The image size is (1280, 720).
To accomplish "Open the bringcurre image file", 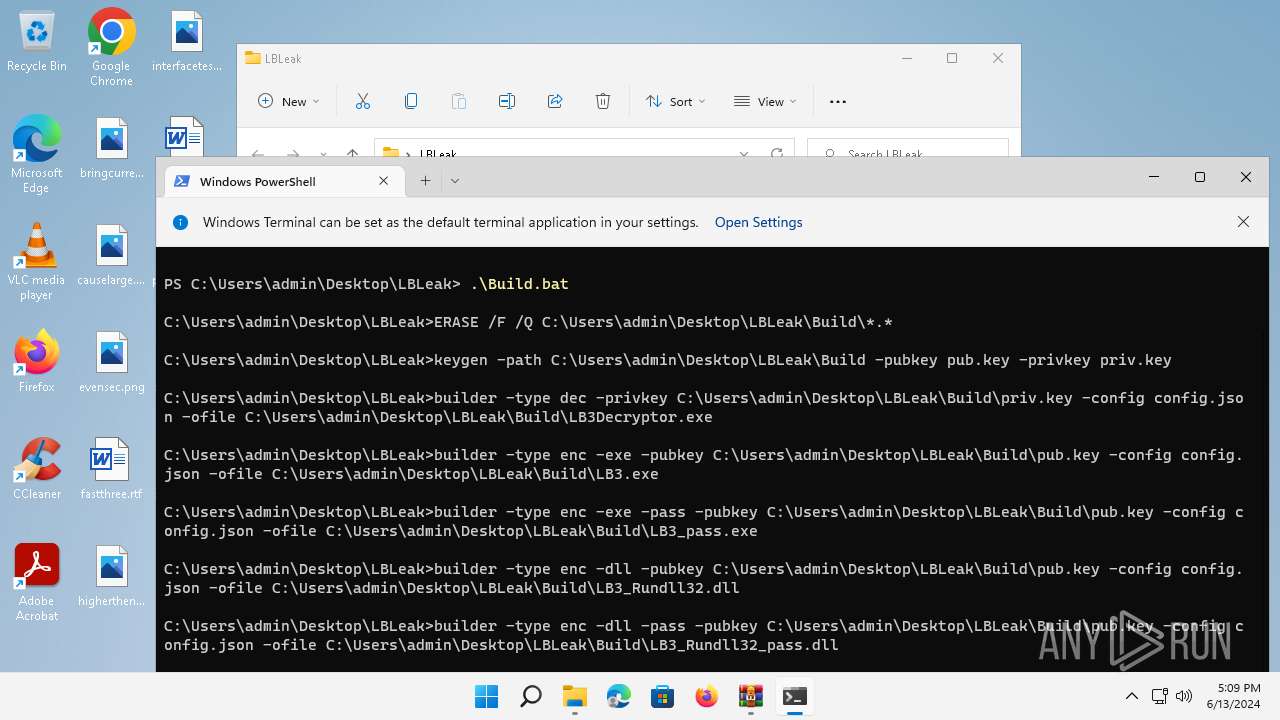I will 111,148.
